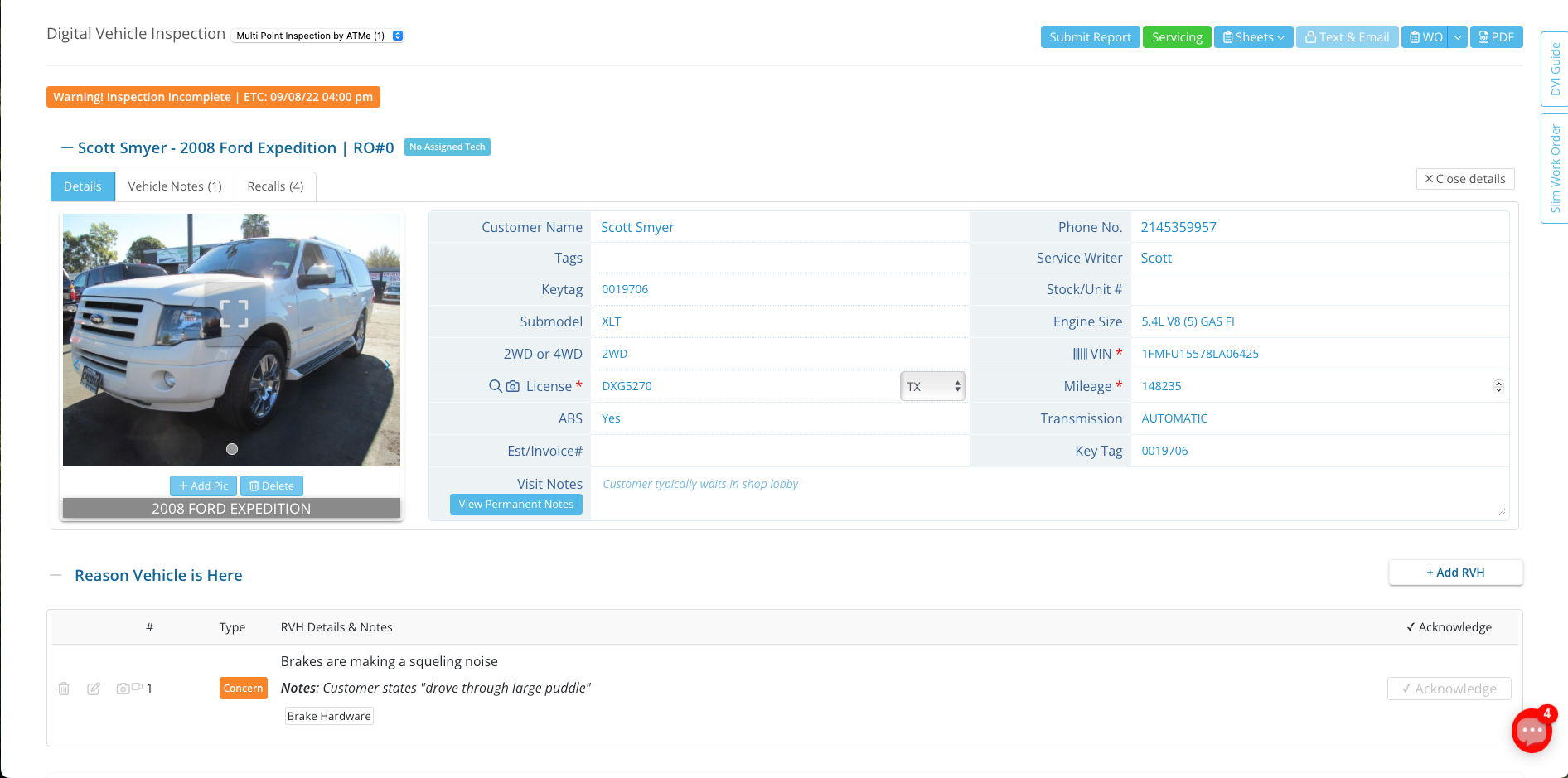The width and height of the screenshot is (1568, 778).
Task: Search license plate using magnifier icon
Action: 495,386
